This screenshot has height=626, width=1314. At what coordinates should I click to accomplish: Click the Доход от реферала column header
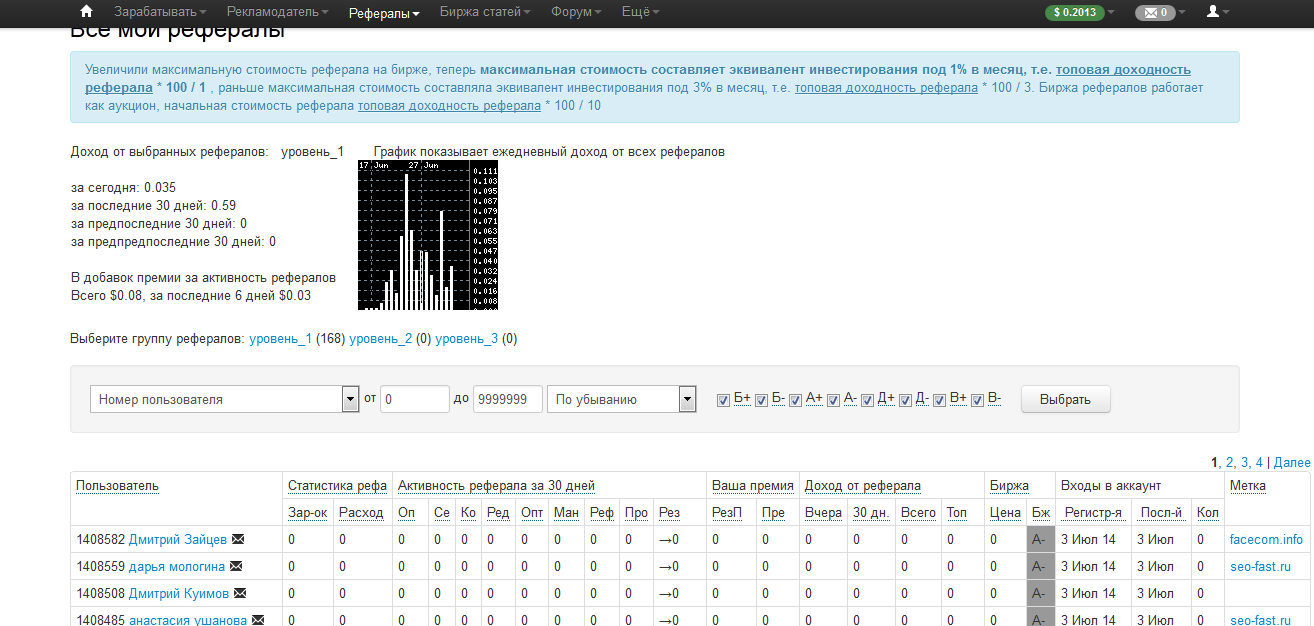coord(863,486)
